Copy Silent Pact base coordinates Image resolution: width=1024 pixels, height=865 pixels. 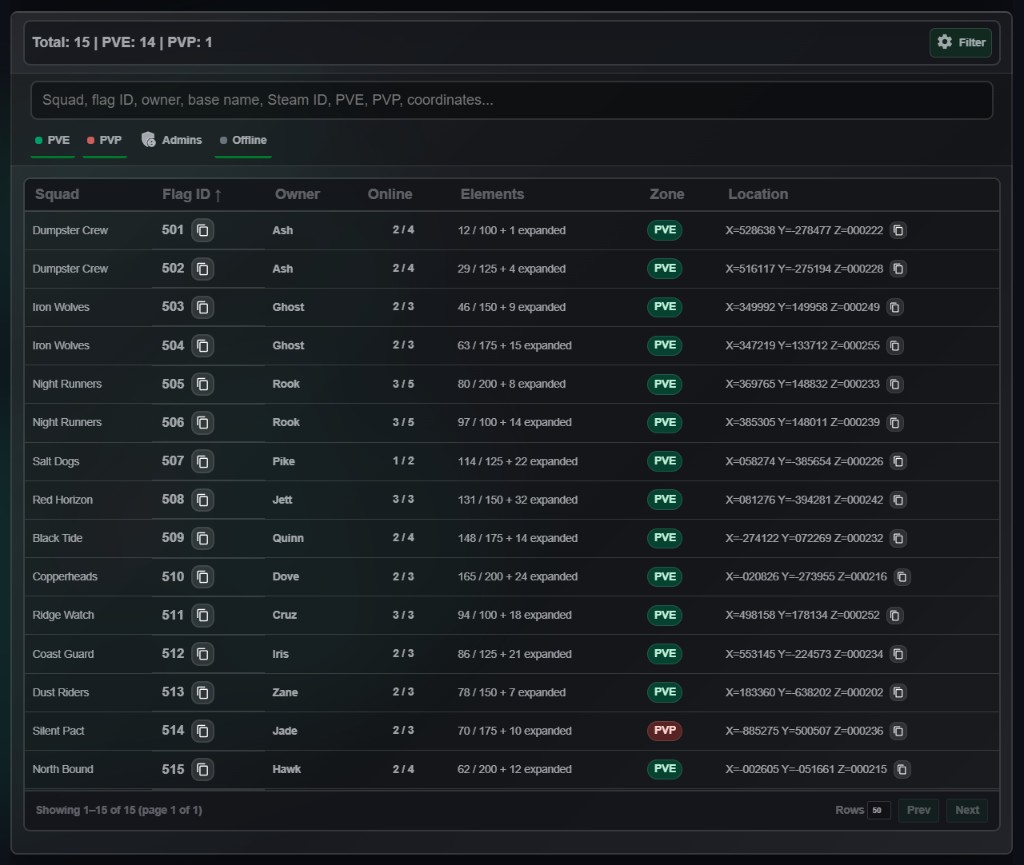[899, 731]
